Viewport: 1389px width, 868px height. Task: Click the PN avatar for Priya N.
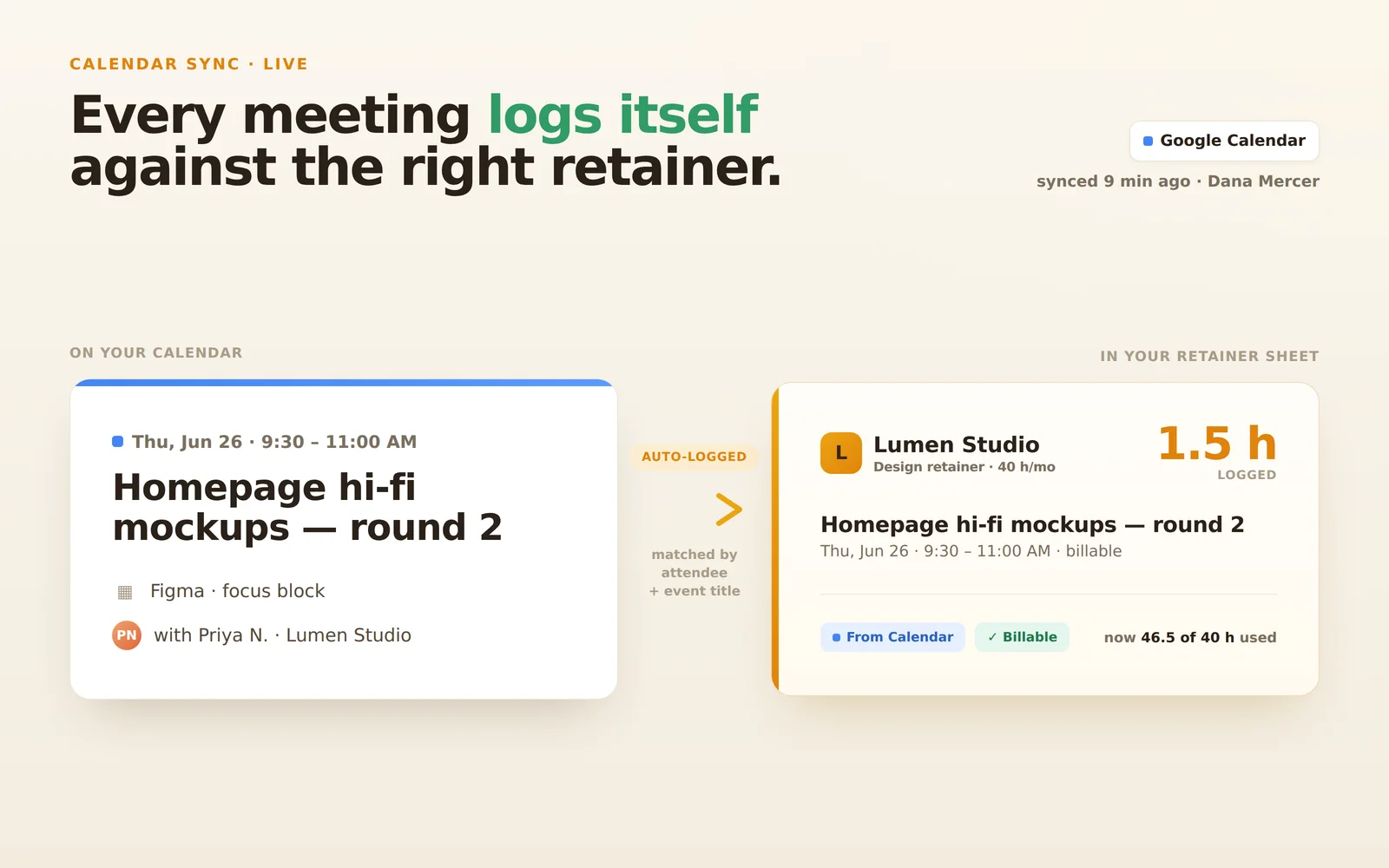point(127,635)
